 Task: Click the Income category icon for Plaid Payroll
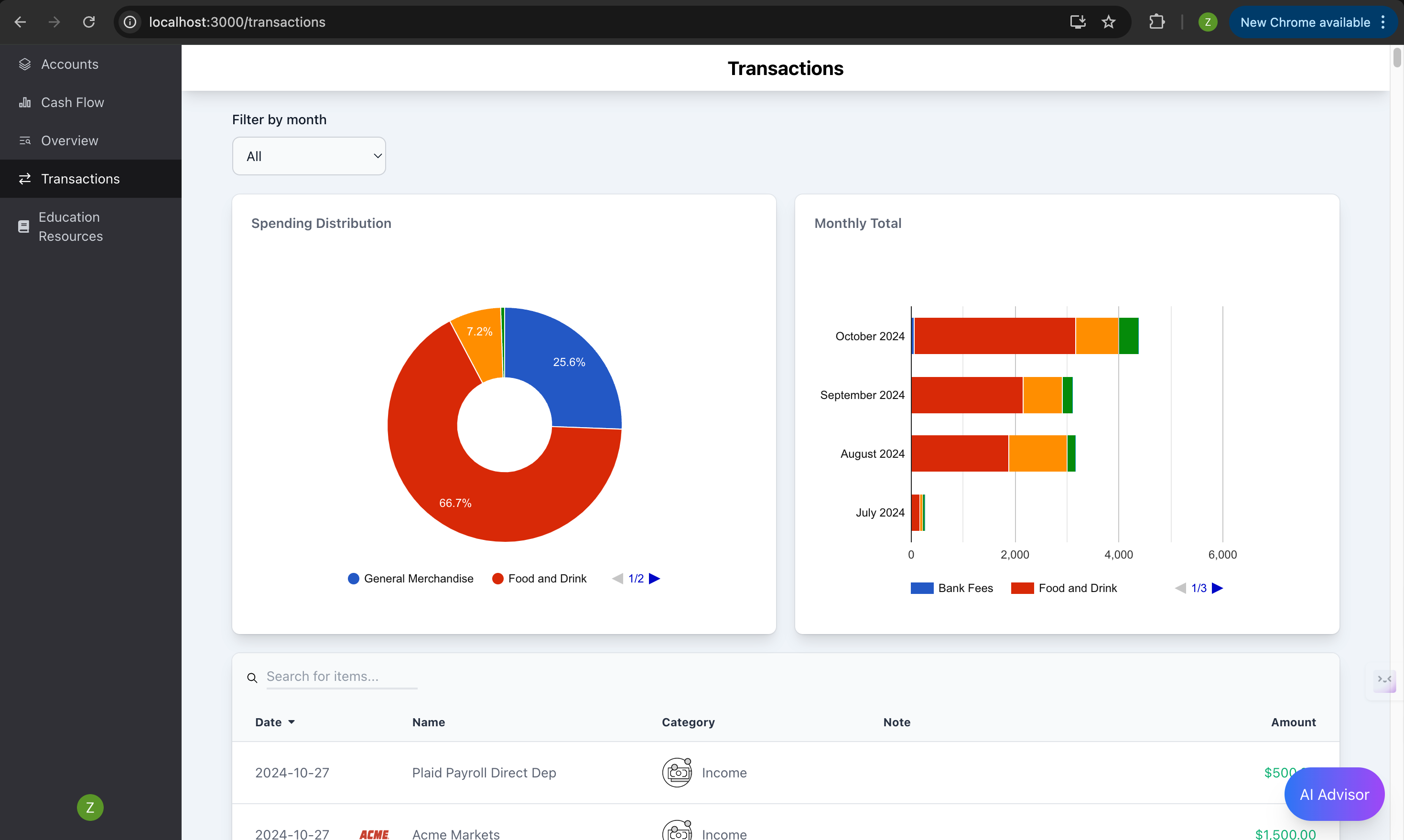(677, 772)
